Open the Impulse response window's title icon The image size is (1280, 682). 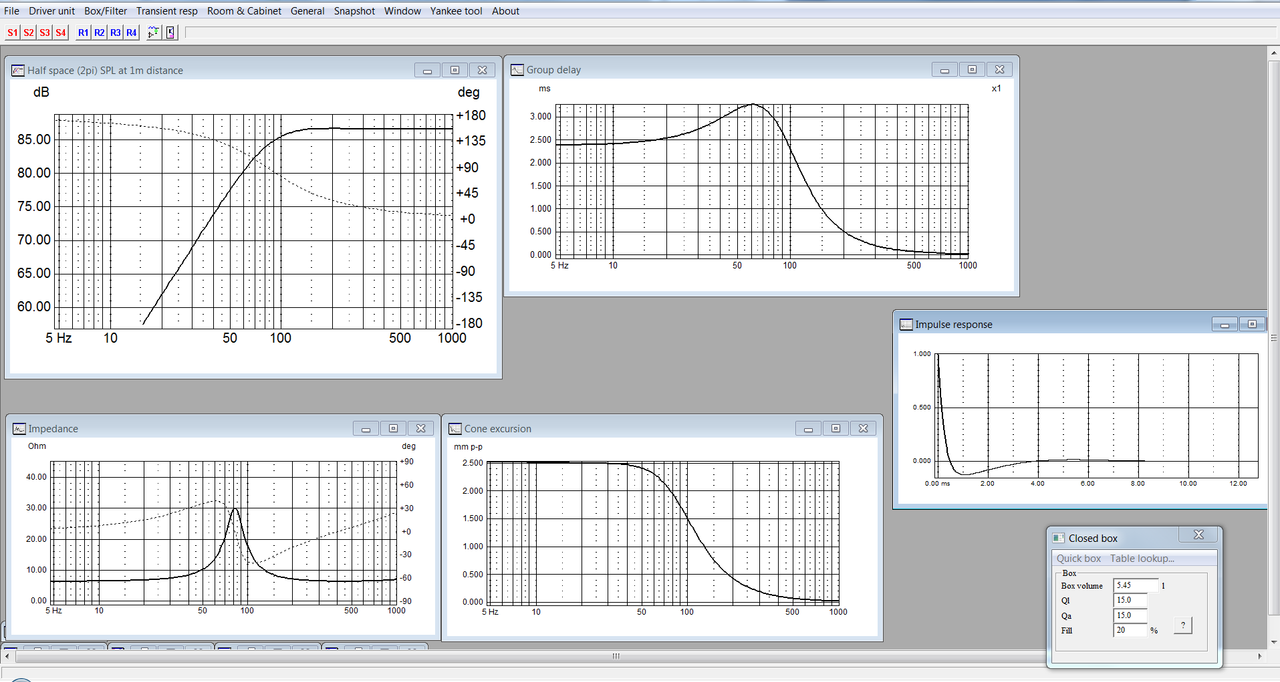pos(906,324)
